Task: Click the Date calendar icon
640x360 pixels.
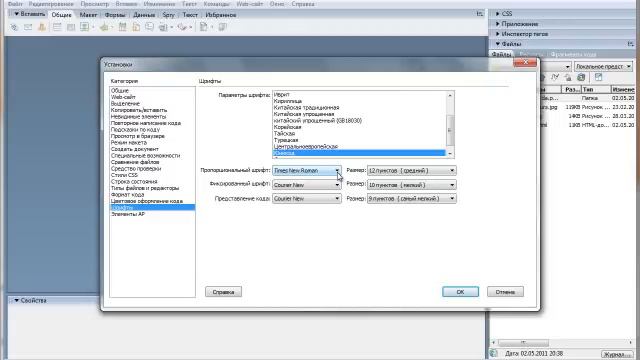Action: 122,27
